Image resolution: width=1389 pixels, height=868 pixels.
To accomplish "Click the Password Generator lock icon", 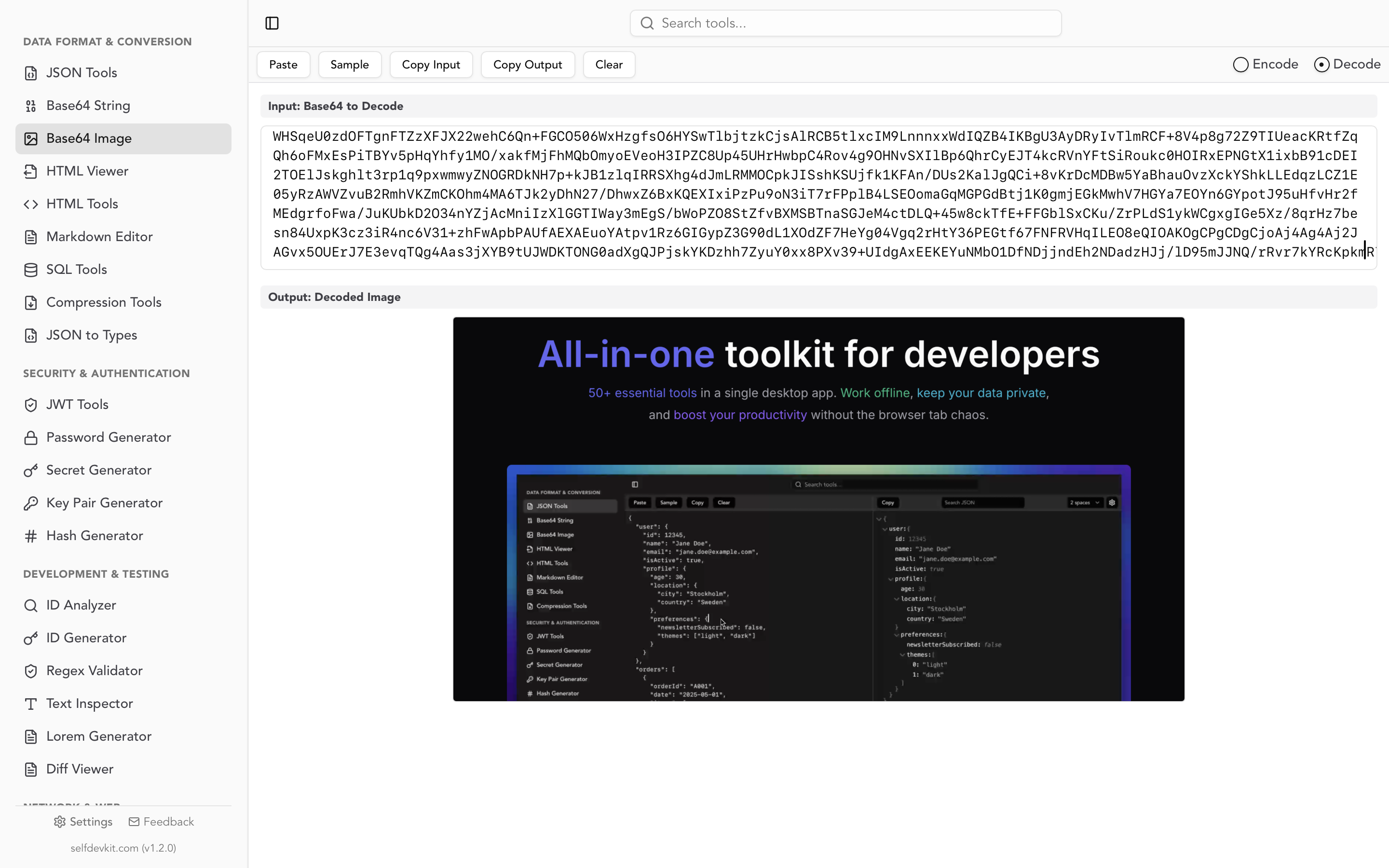I will tap(31, 438).
